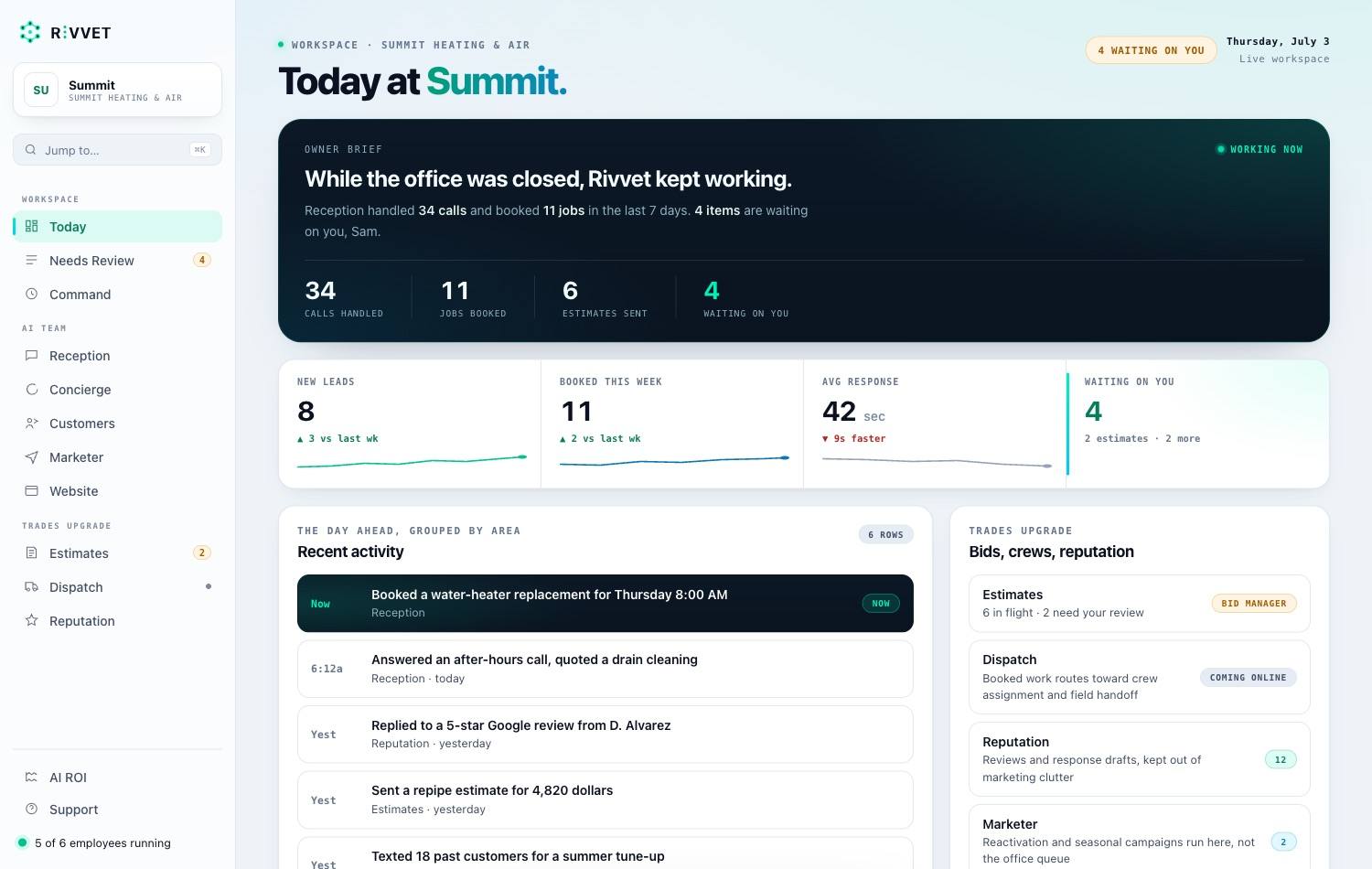Go to the Command section
The height and width of the screenshot is (869, 1372).
[x=117, y=295]
